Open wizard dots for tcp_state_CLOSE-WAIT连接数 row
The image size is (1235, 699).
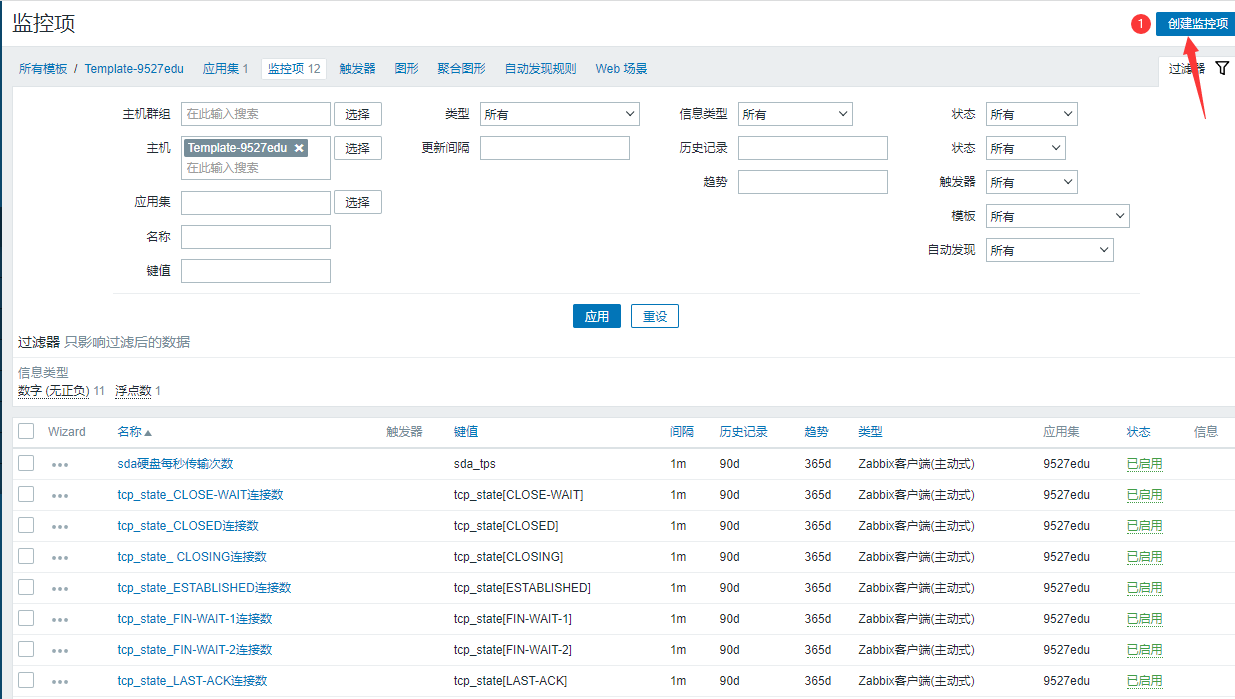(60, 496)
